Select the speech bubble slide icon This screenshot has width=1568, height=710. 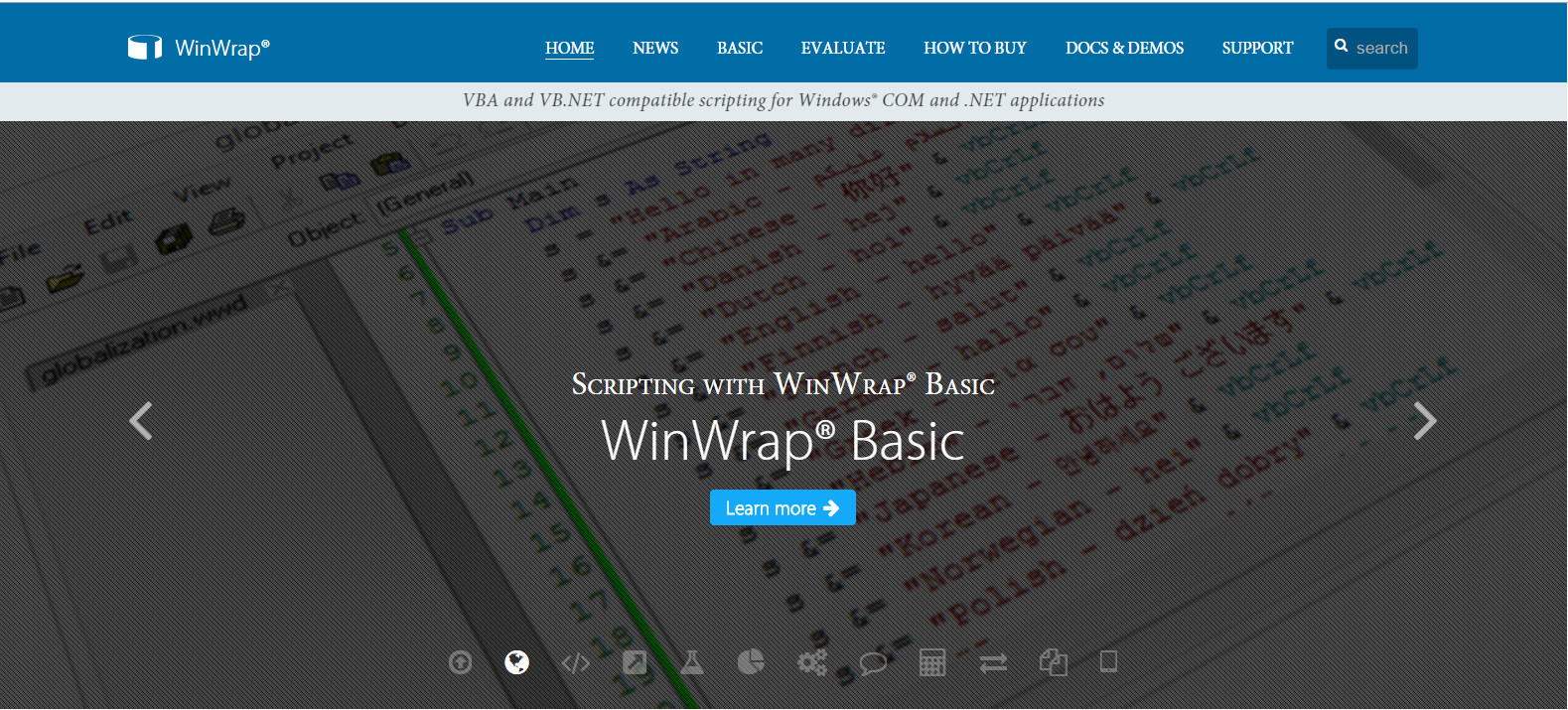[873, 662]
